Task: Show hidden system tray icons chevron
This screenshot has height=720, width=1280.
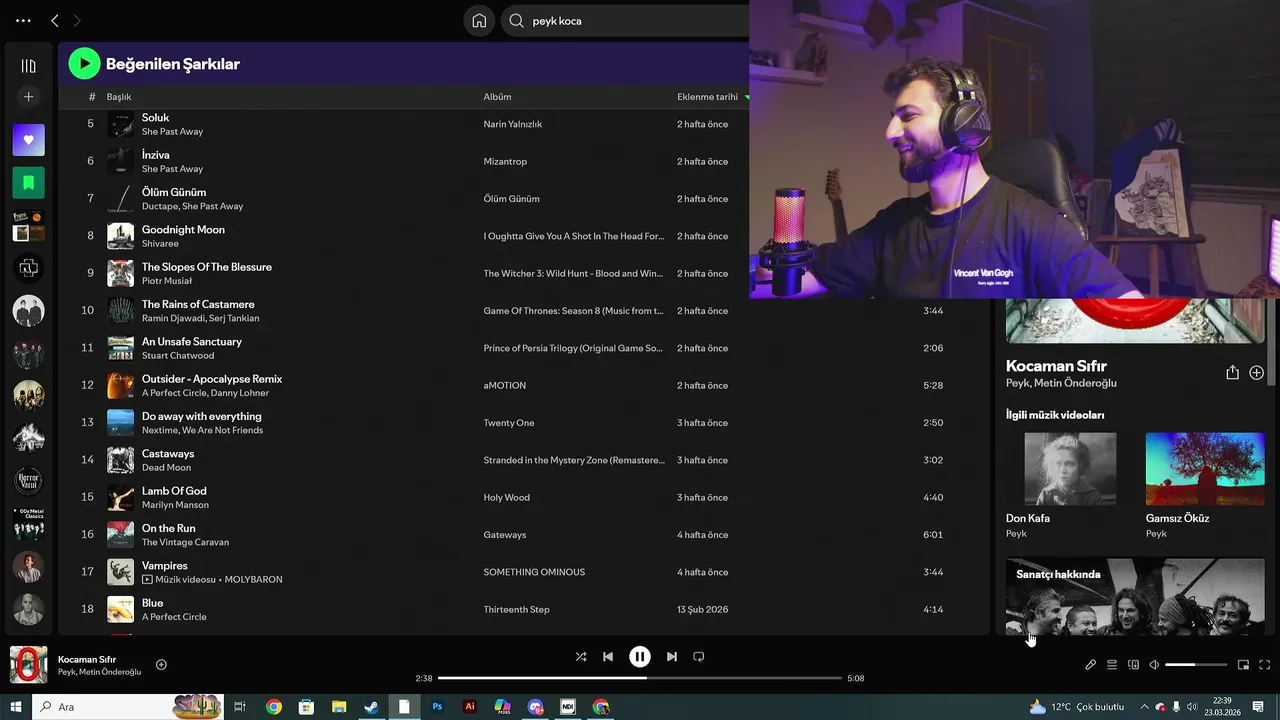Action: tap(1144, 707)
